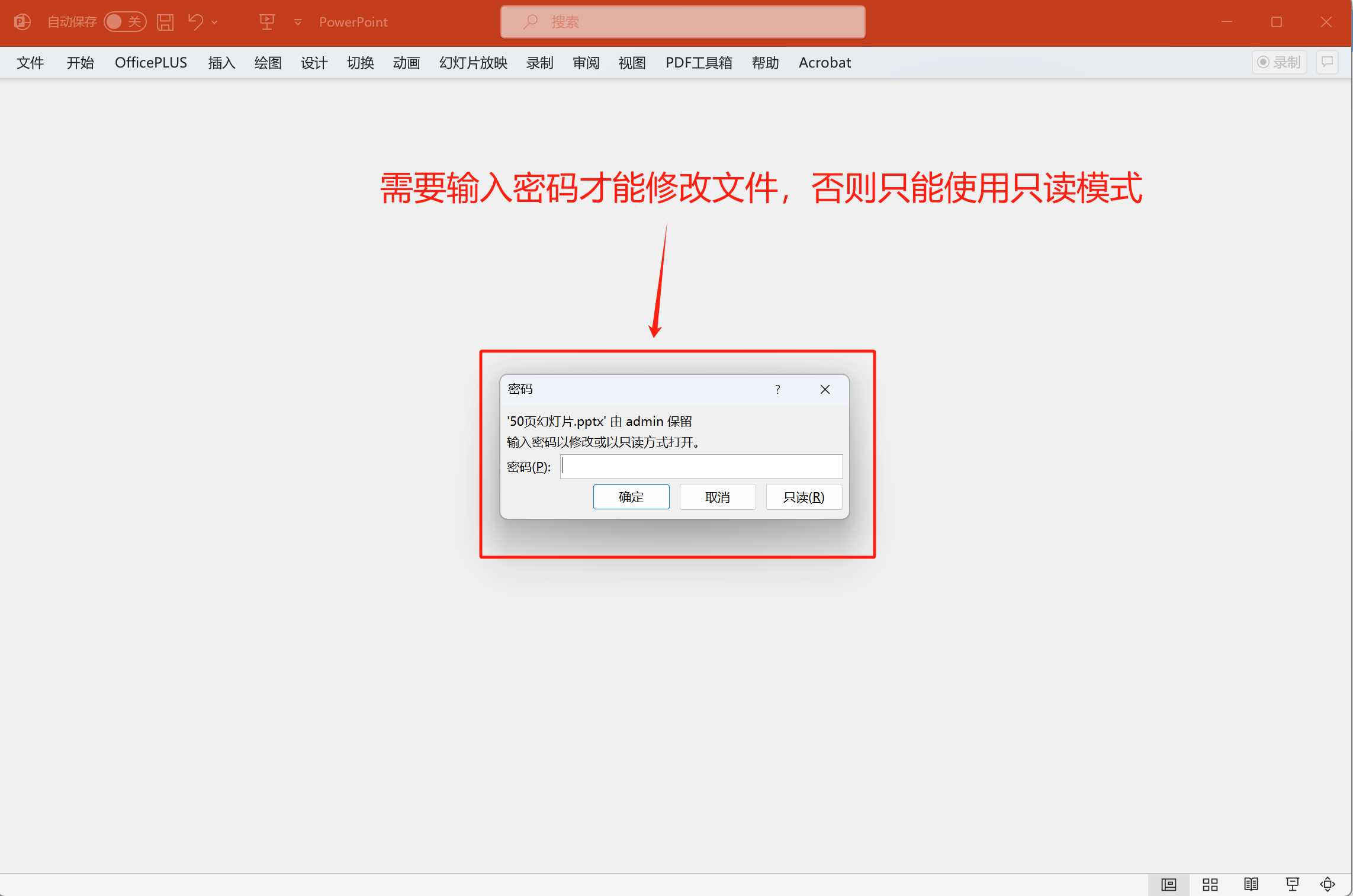The image size is (1353, 896).
Task: Open the file in 只读(R) read-only mode
Action: [804, 497]
